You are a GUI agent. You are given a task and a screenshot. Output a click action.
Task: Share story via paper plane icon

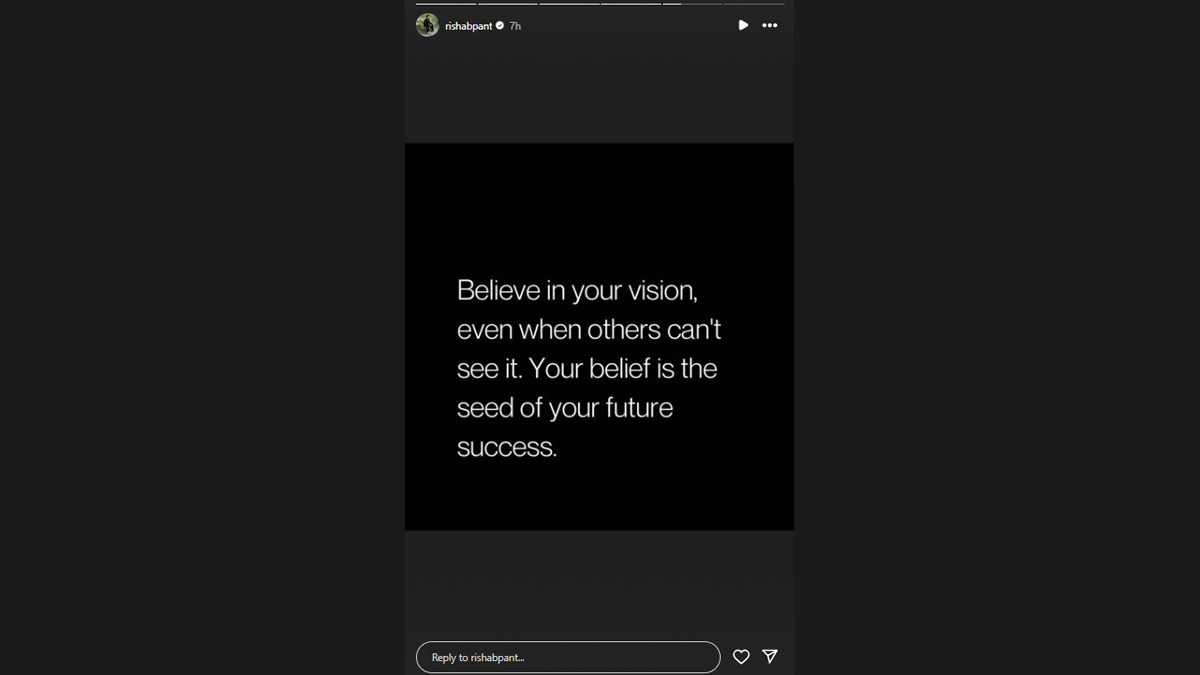(770, 656)
